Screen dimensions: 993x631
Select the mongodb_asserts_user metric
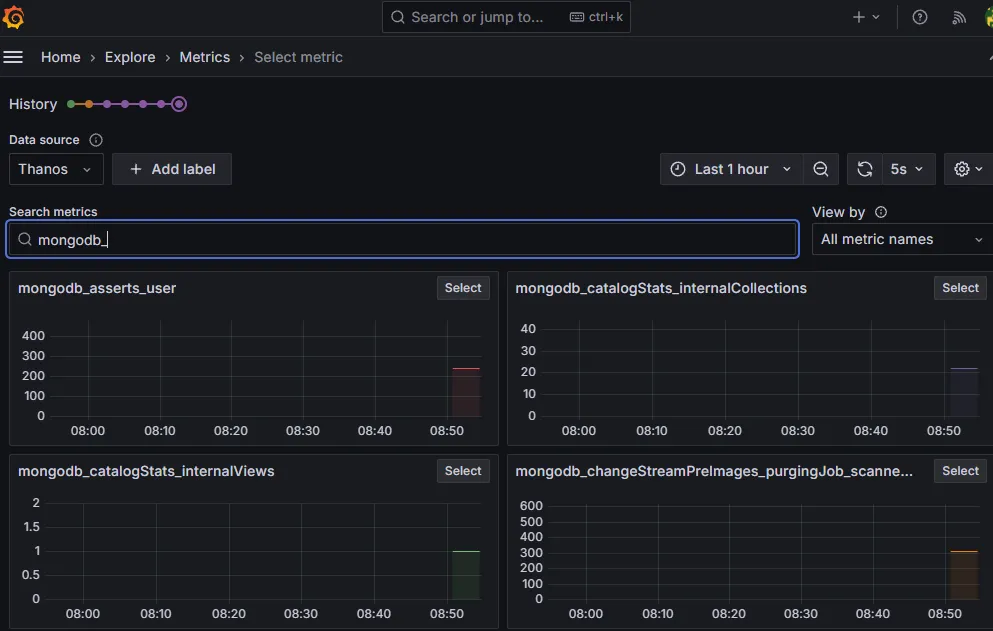[x=462, y=287]
